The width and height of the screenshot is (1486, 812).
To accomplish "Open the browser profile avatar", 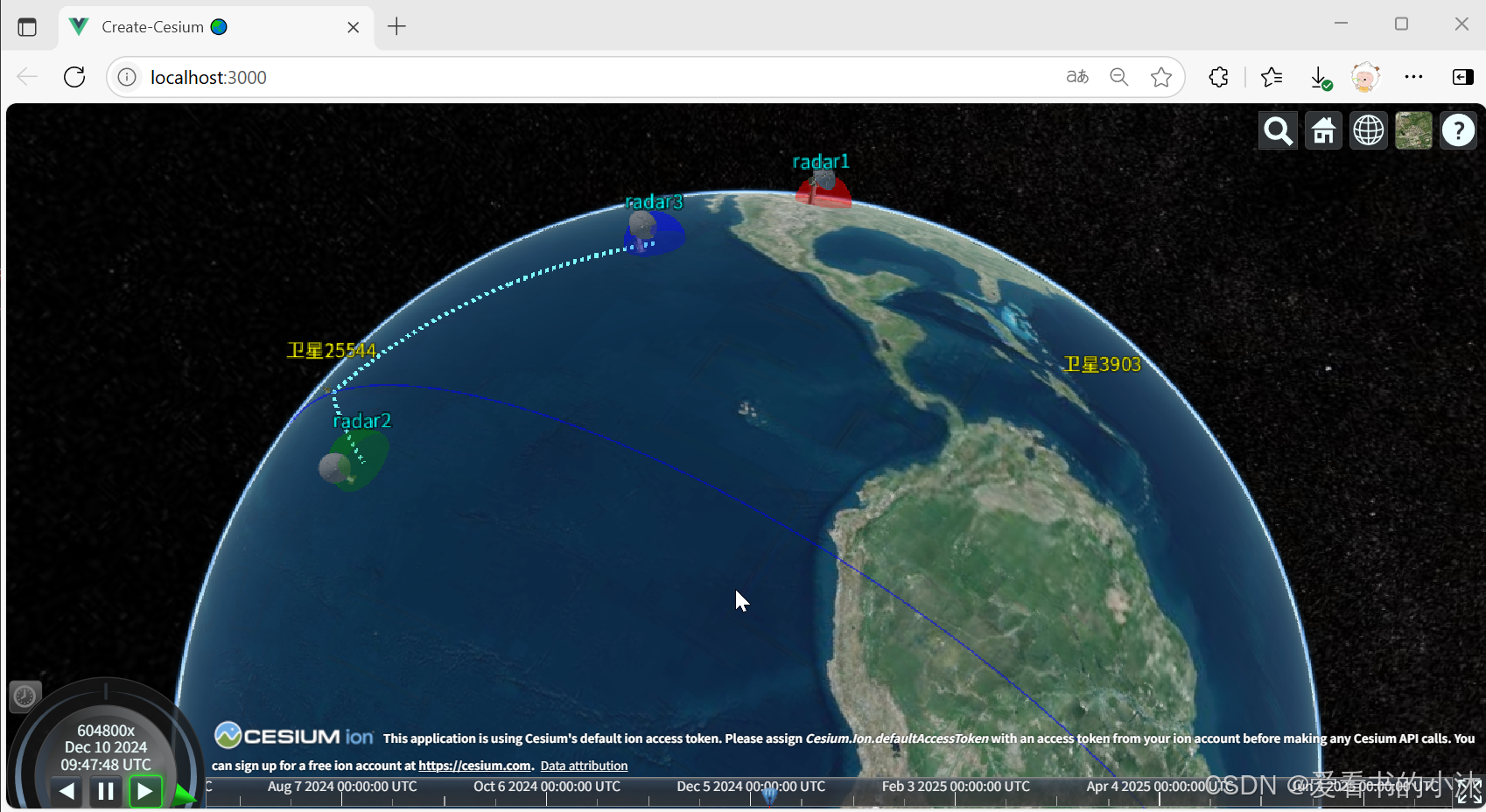I will [x=1365, y=77].
